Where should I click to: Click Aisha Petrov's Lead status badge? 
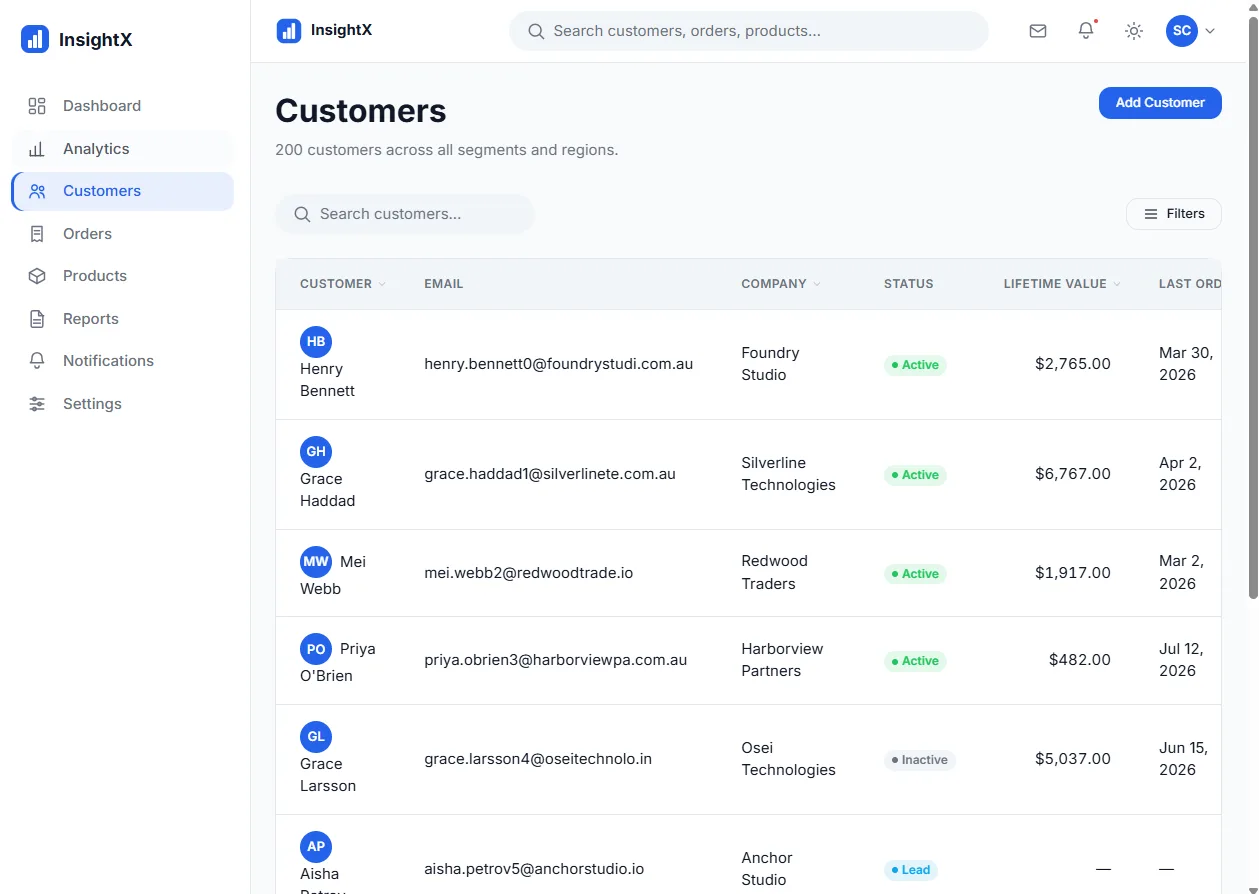coord(911,870)
